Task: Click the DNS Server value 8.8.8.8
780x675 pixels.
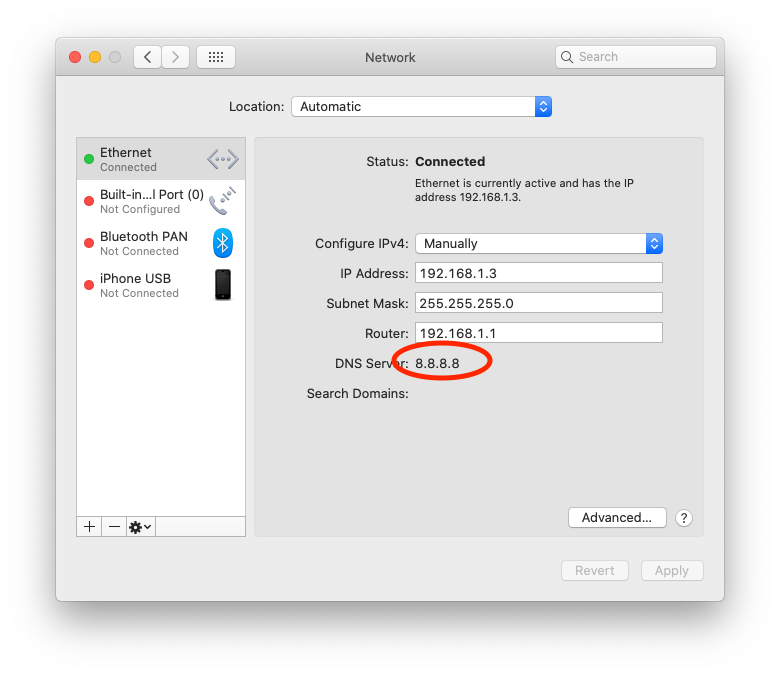Action: [x=437, y=364]
